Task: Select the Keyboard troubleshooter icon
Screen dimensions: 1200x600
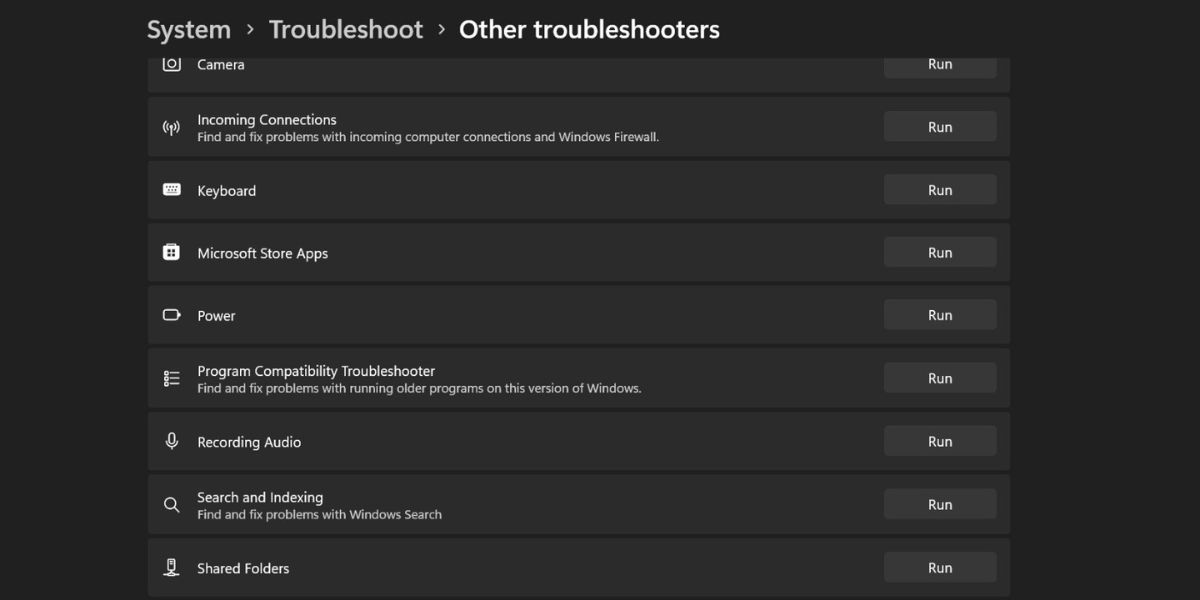Action: click(171, 190)
